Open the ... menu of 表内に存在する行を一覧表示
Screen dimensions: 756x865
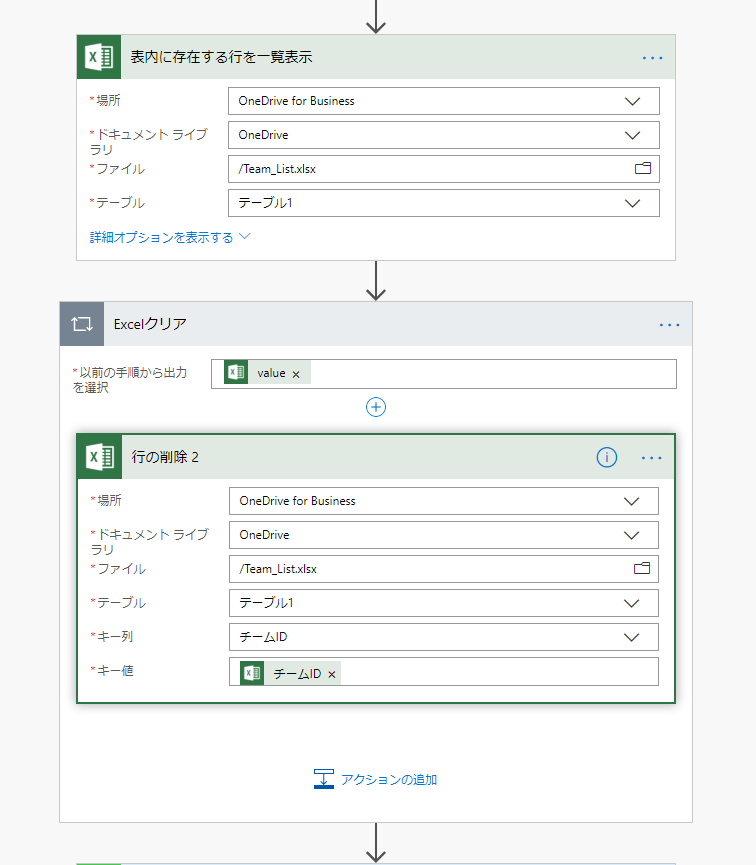[653, 57]
